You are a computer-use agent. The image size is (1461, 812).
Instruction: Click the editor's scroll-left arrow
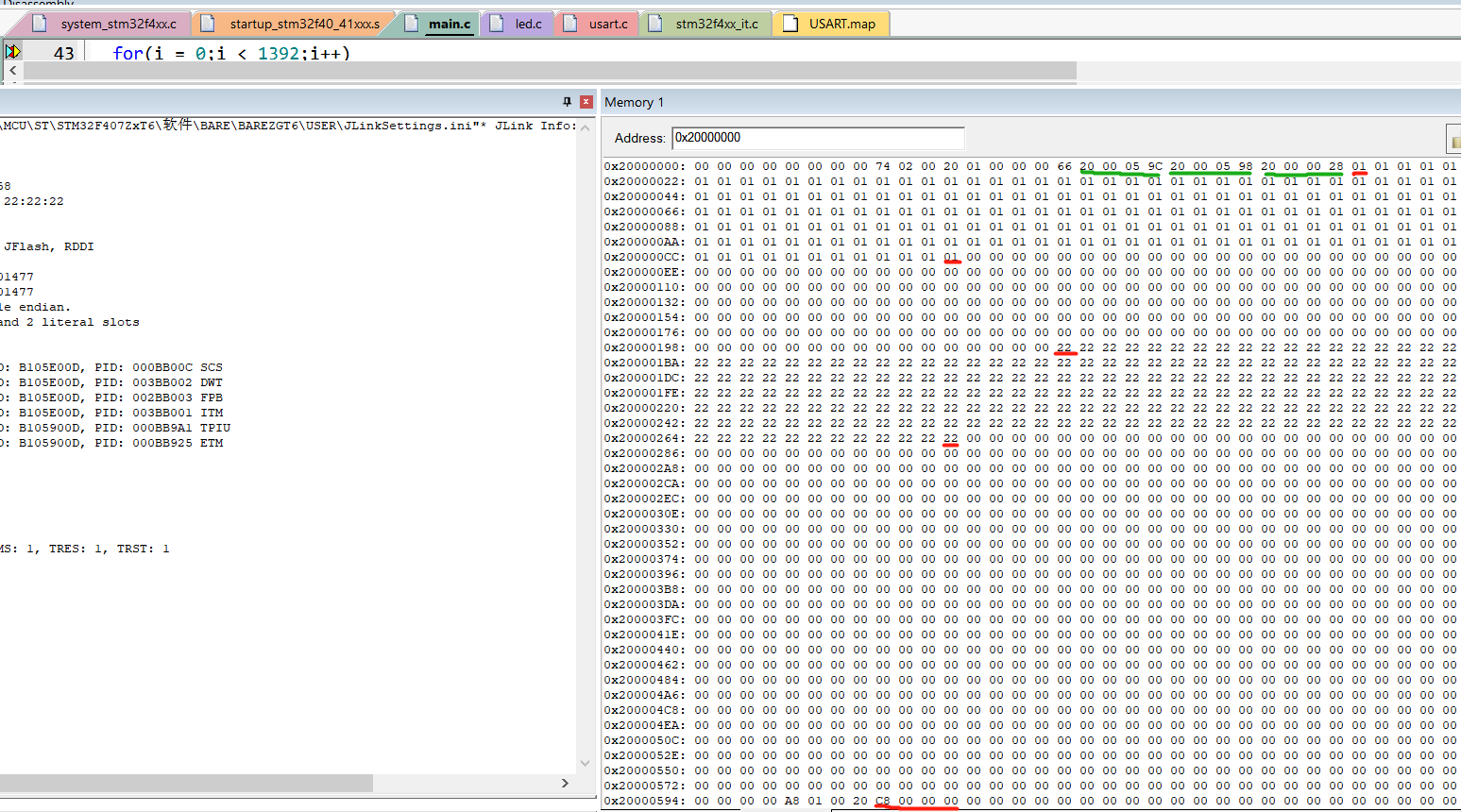coord(12,71)
